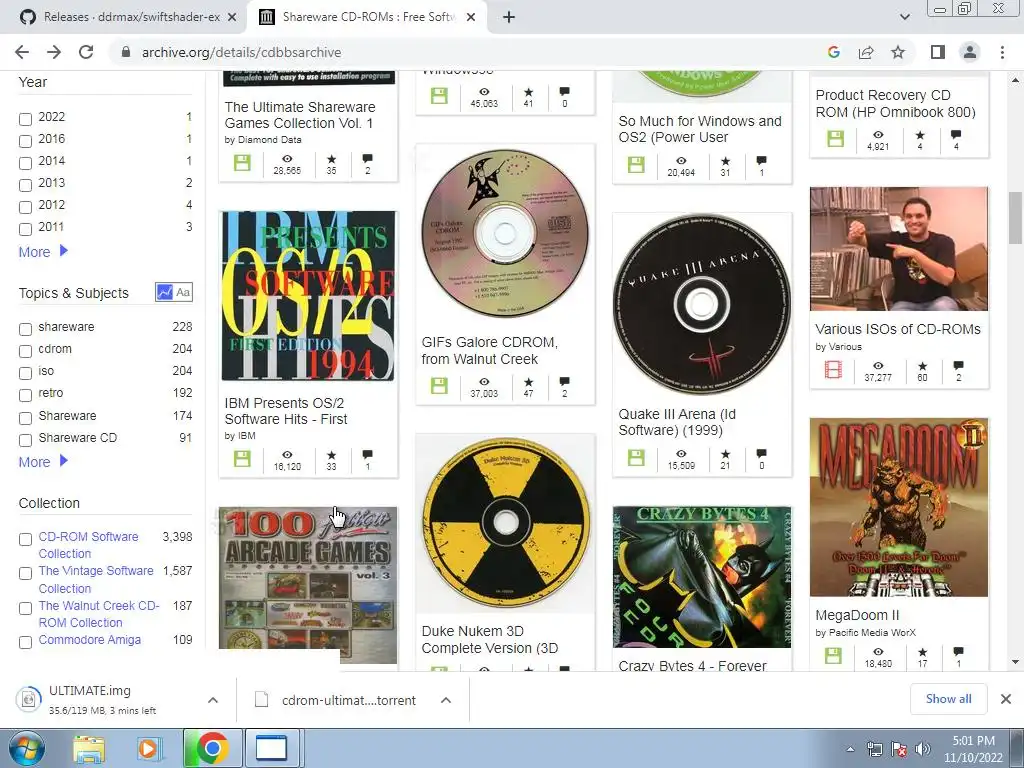Click the Google icon in address bar
The height and width of the screenshot is (768, 1024).
(833, 52)
